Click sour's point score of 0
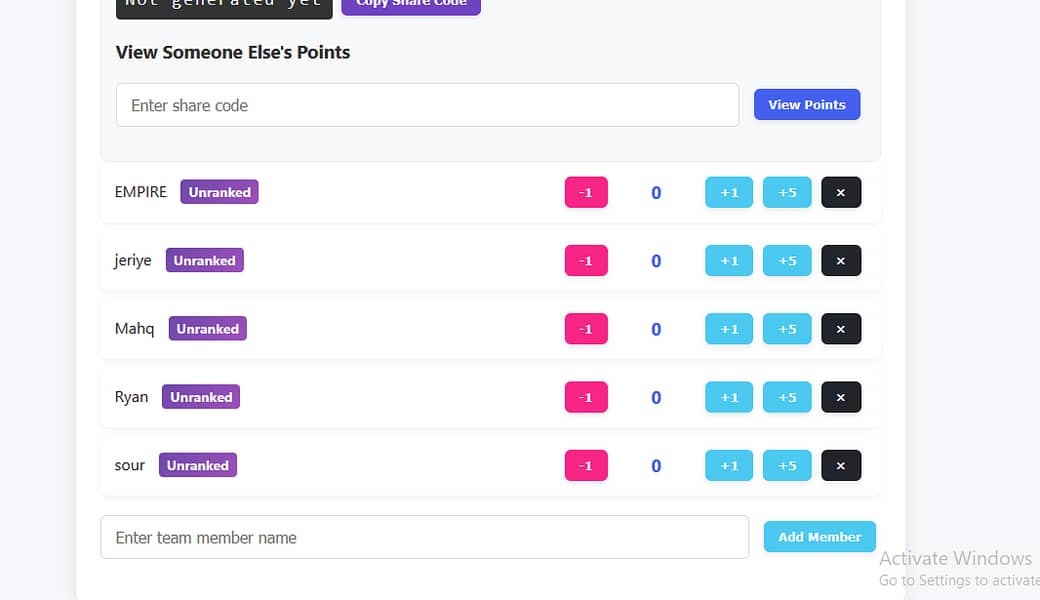This screenshot has width=1040, height=600. click(x=656, y=466)
